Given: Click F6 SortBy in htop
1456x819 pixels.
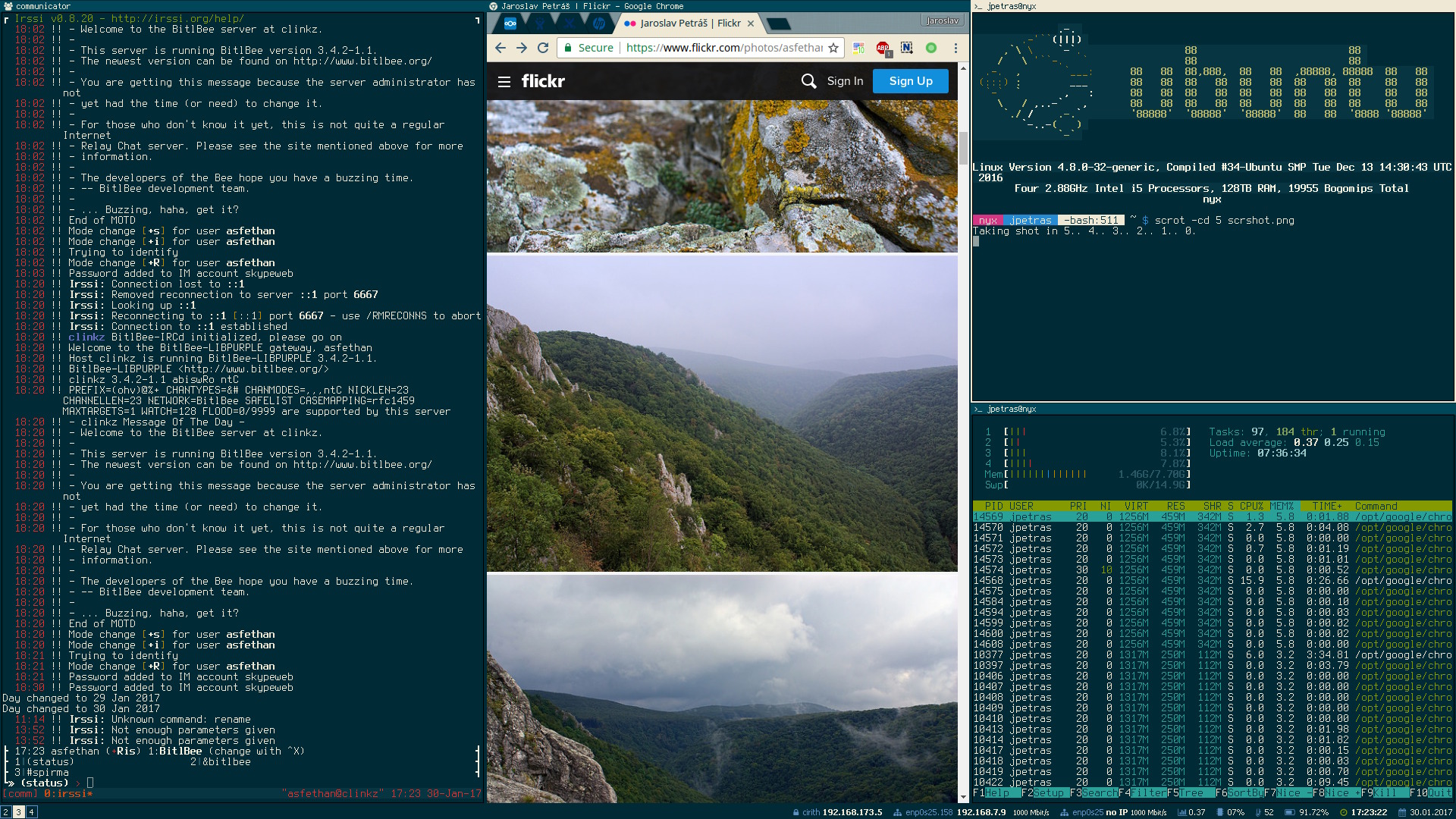Looking at the screenshot, I should (x=1239, y=792).
